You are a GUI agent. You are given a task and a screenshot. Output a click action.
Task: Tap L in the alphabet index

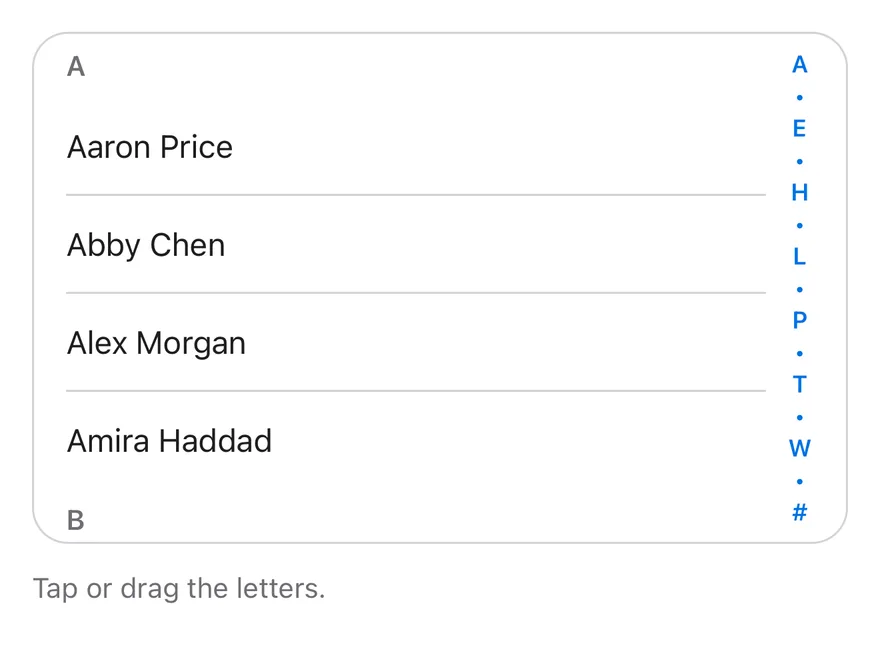[x=800, y=256]
